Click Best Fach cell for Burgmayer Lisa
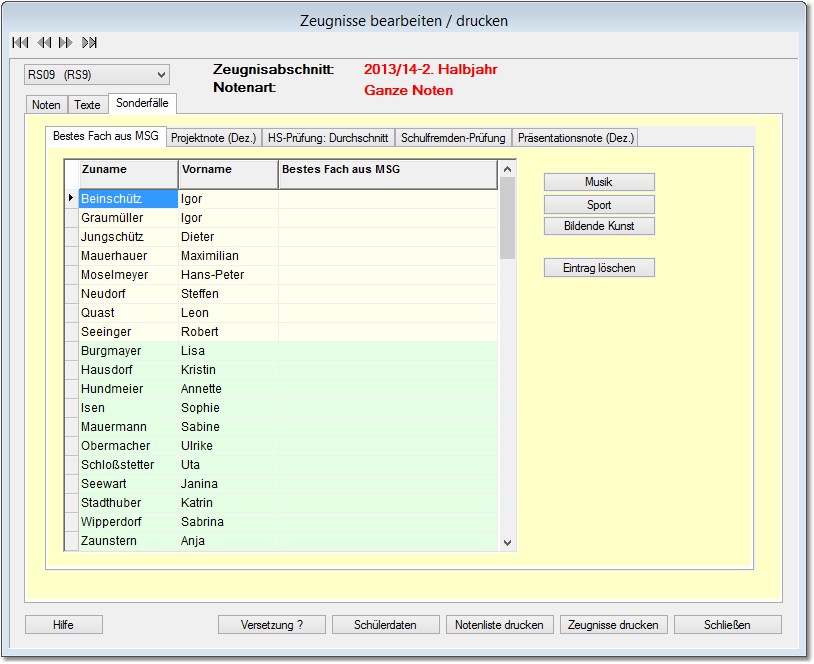814x664 pixels. tap(387, 351)
